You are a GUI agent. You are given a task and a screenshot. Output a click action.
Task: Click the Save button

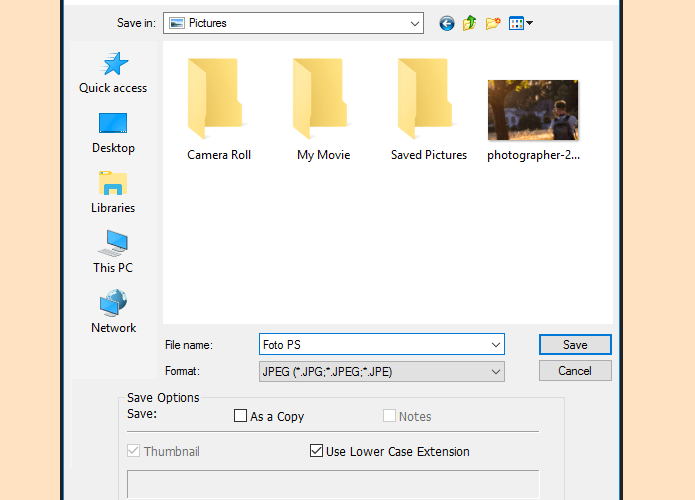(x=575, y=344)
